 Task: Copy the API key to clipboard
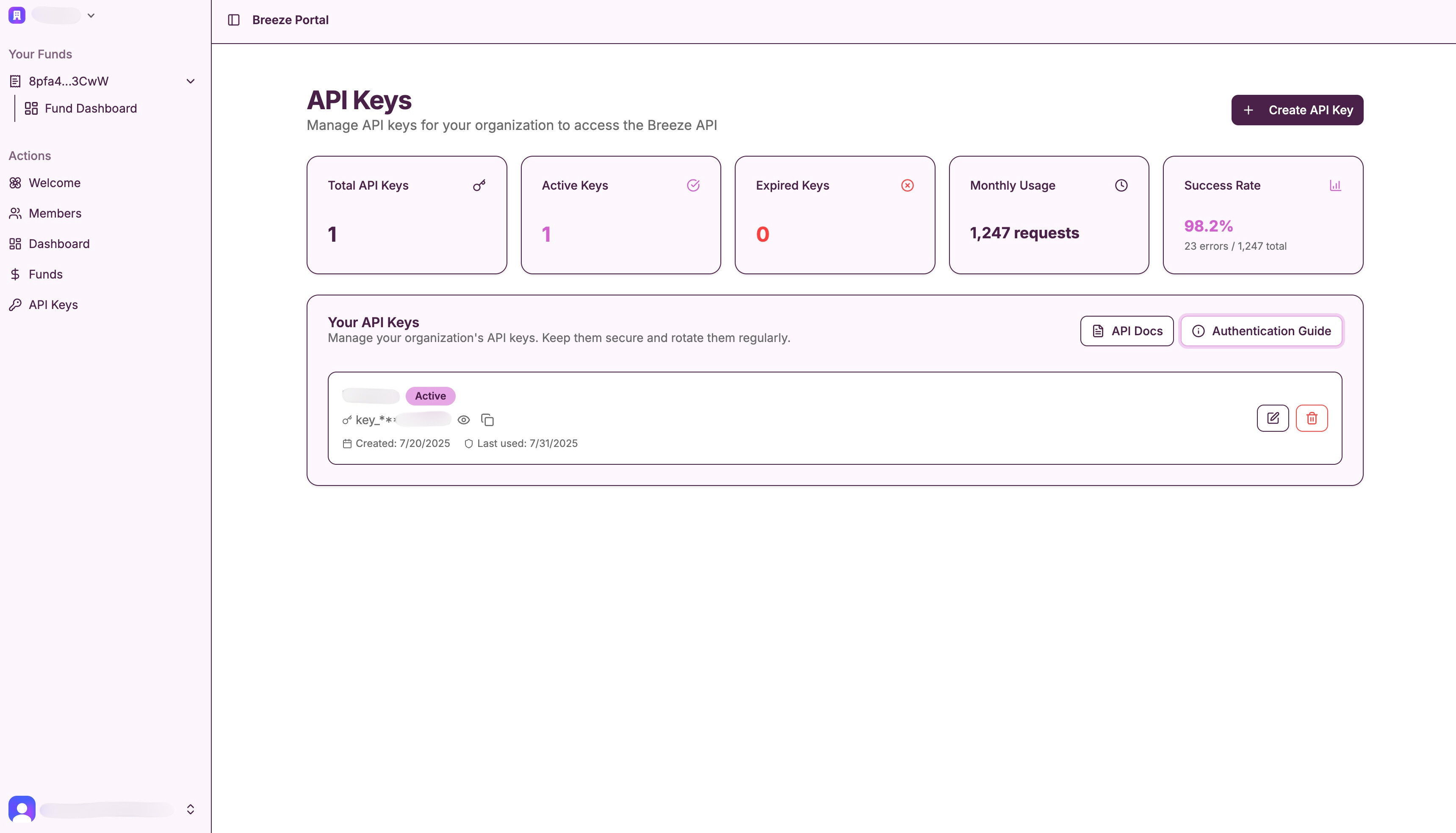[x=487, y=419]
